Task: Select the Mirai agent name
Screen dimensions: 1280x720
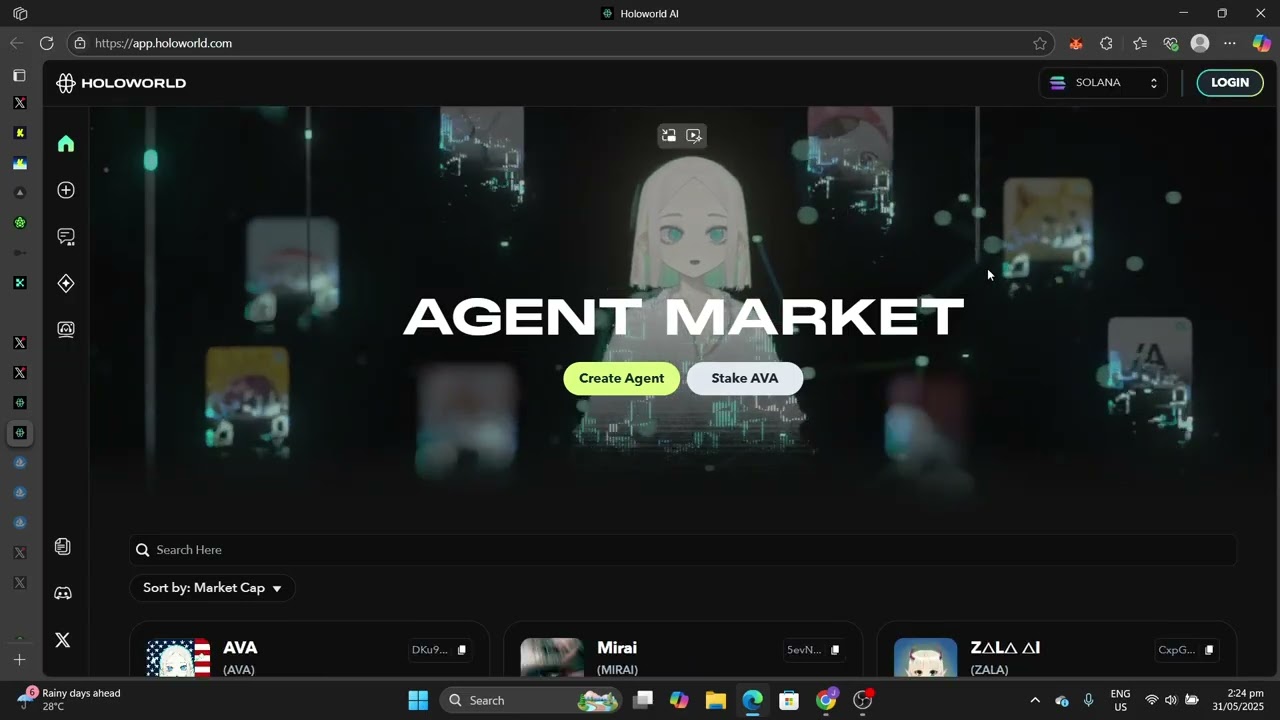Action: (617, 648)
